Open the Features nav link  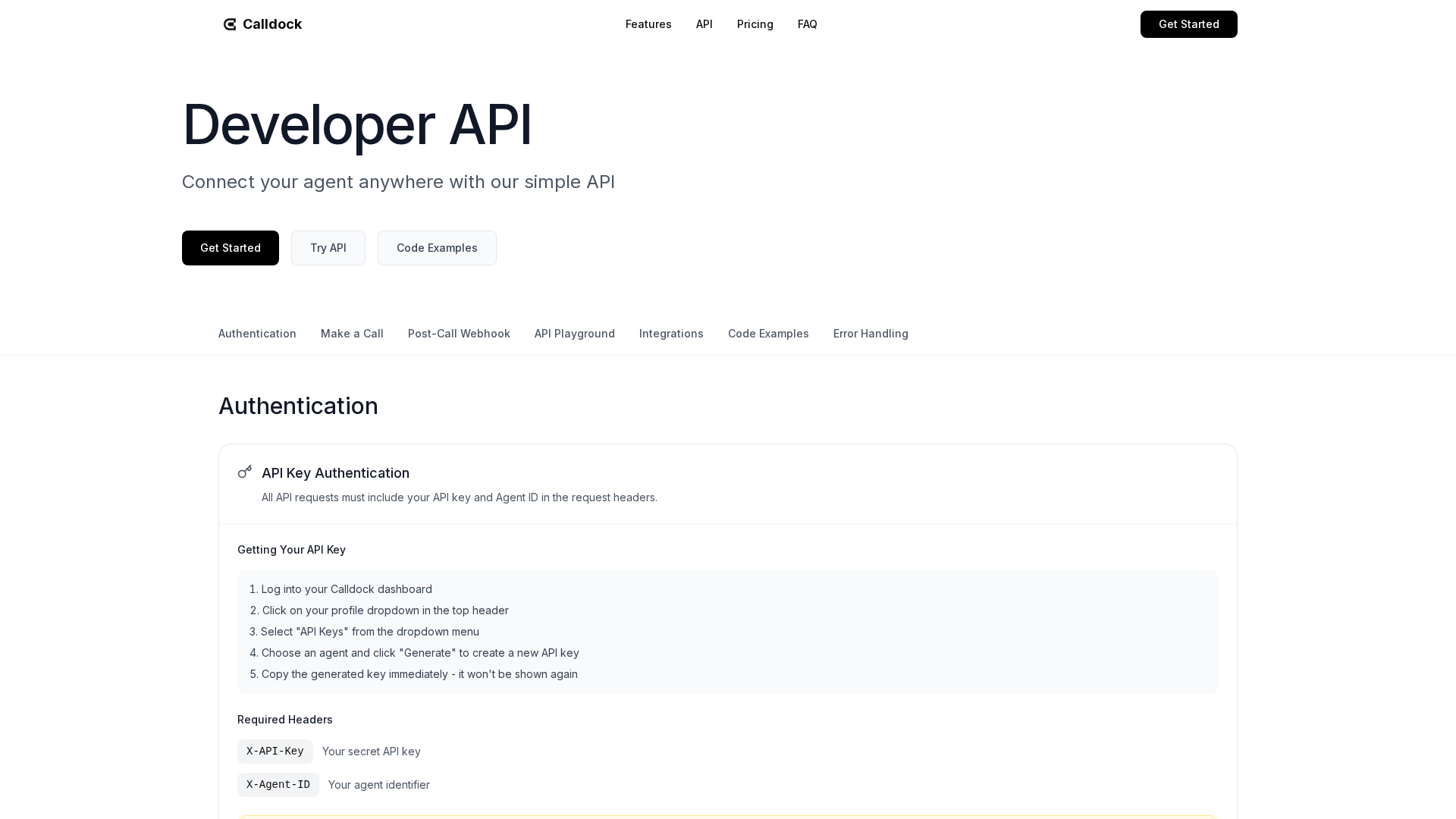click(648, 24)
